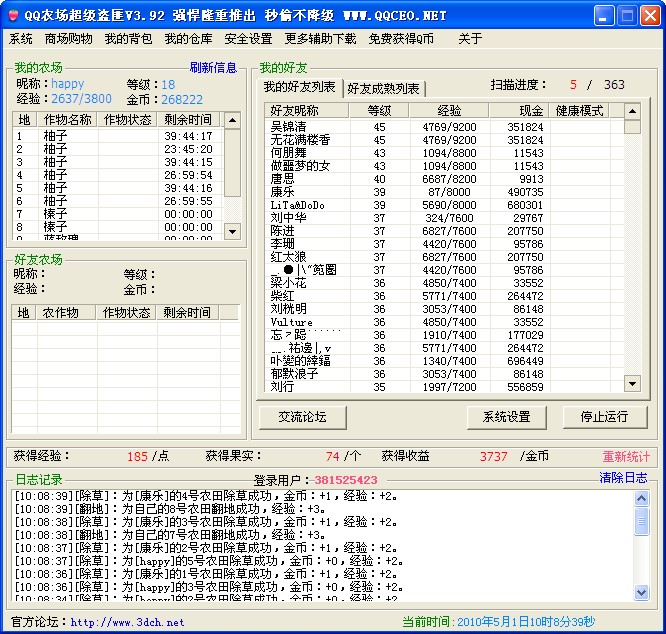666x634 pixels.
Task: Click the 停止运行 button
Action: [x=604, y=417]
